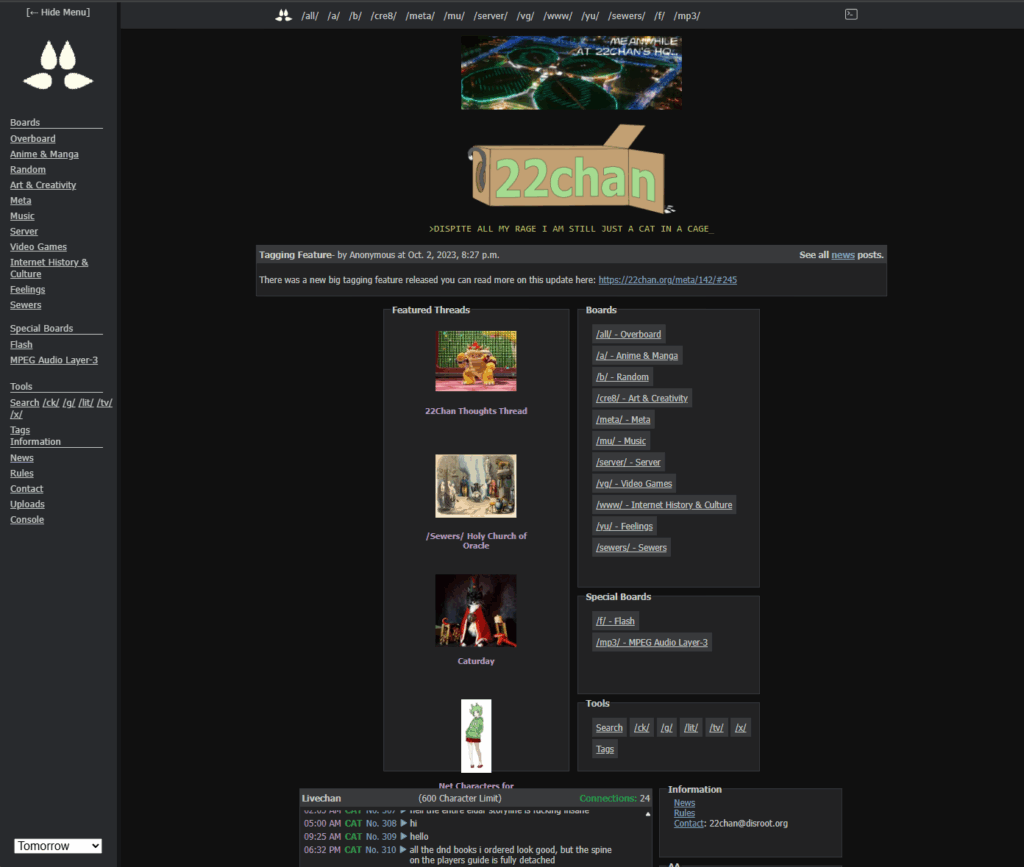Open /sewers/ - Sewers in Boards panel
This screenshot has height=867, width=1024.
tap(632, 548)
